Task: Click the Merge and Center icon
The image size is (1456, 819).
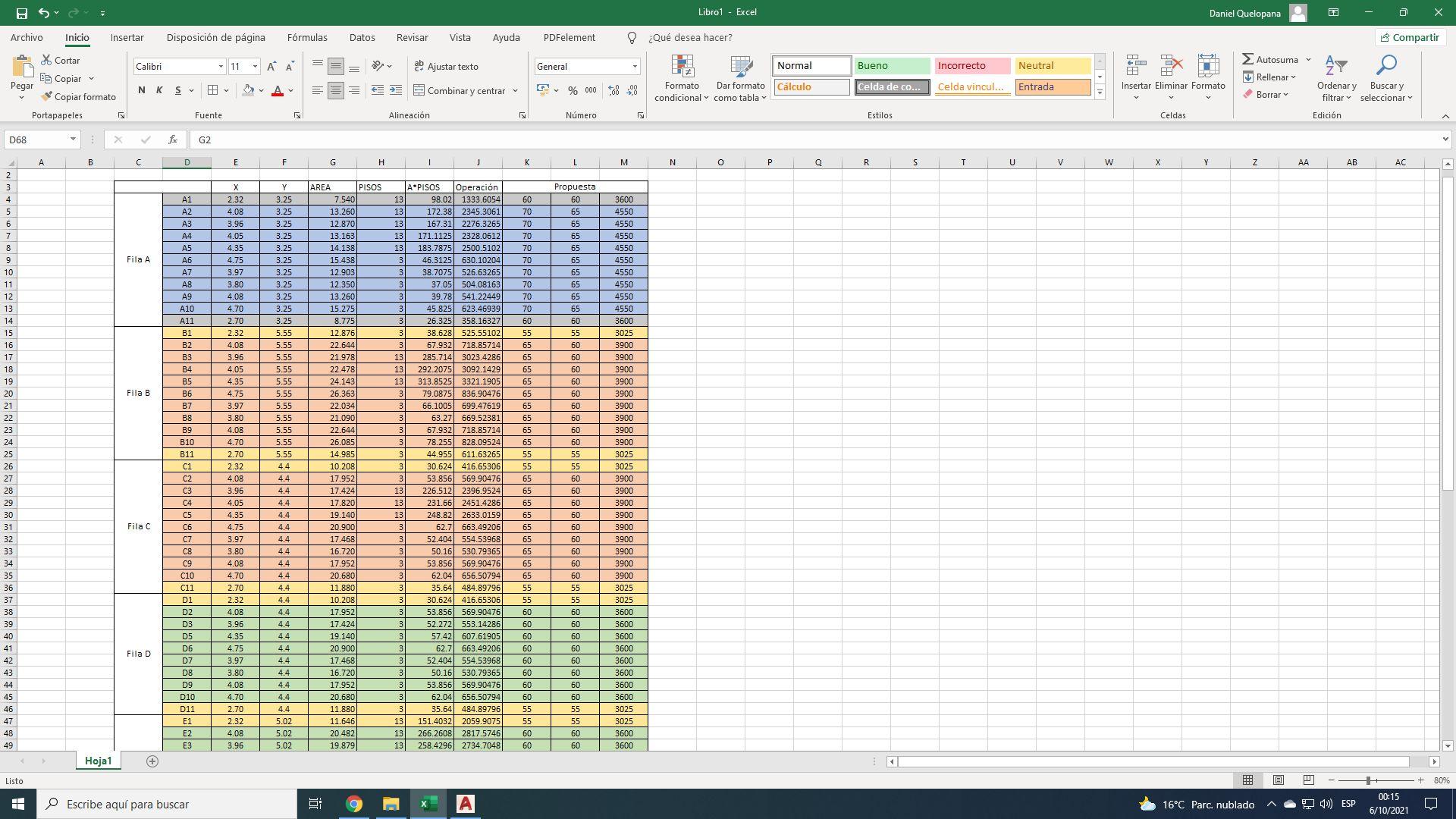Action: tap(419, 90)
